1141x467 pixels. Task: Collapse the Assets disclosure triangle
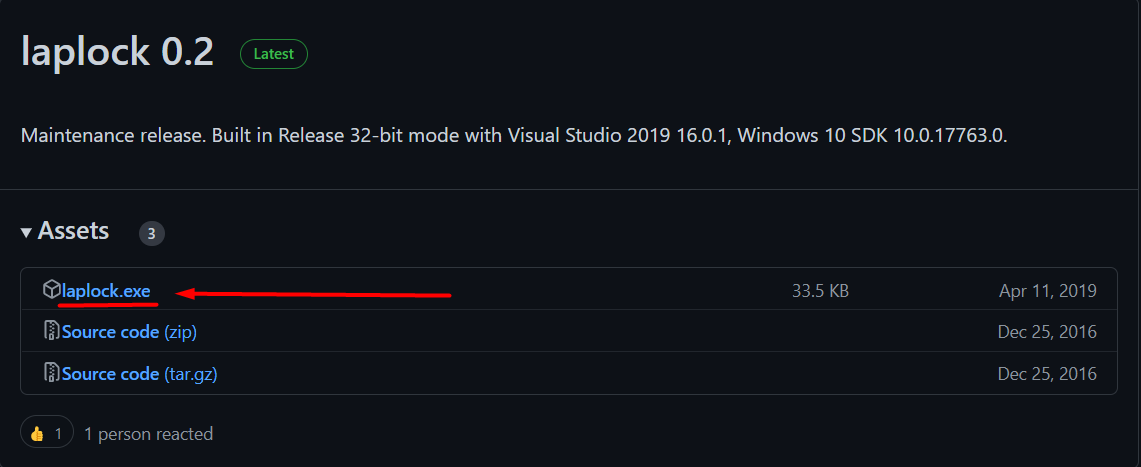pos(26,233)
